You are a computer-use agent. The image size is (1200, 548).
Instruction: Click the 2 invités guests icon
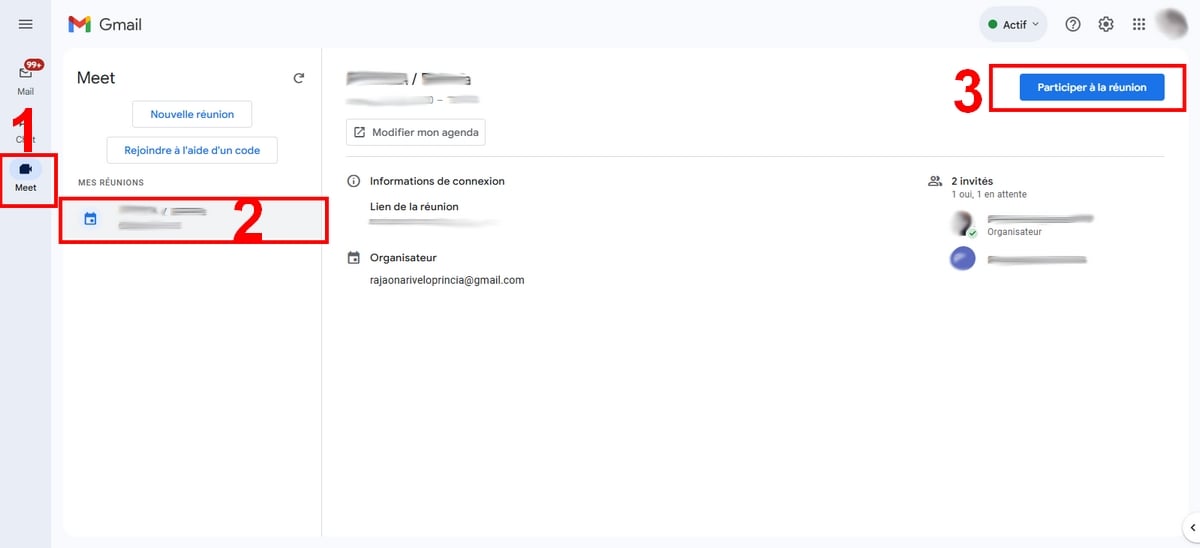coord(935,181)
